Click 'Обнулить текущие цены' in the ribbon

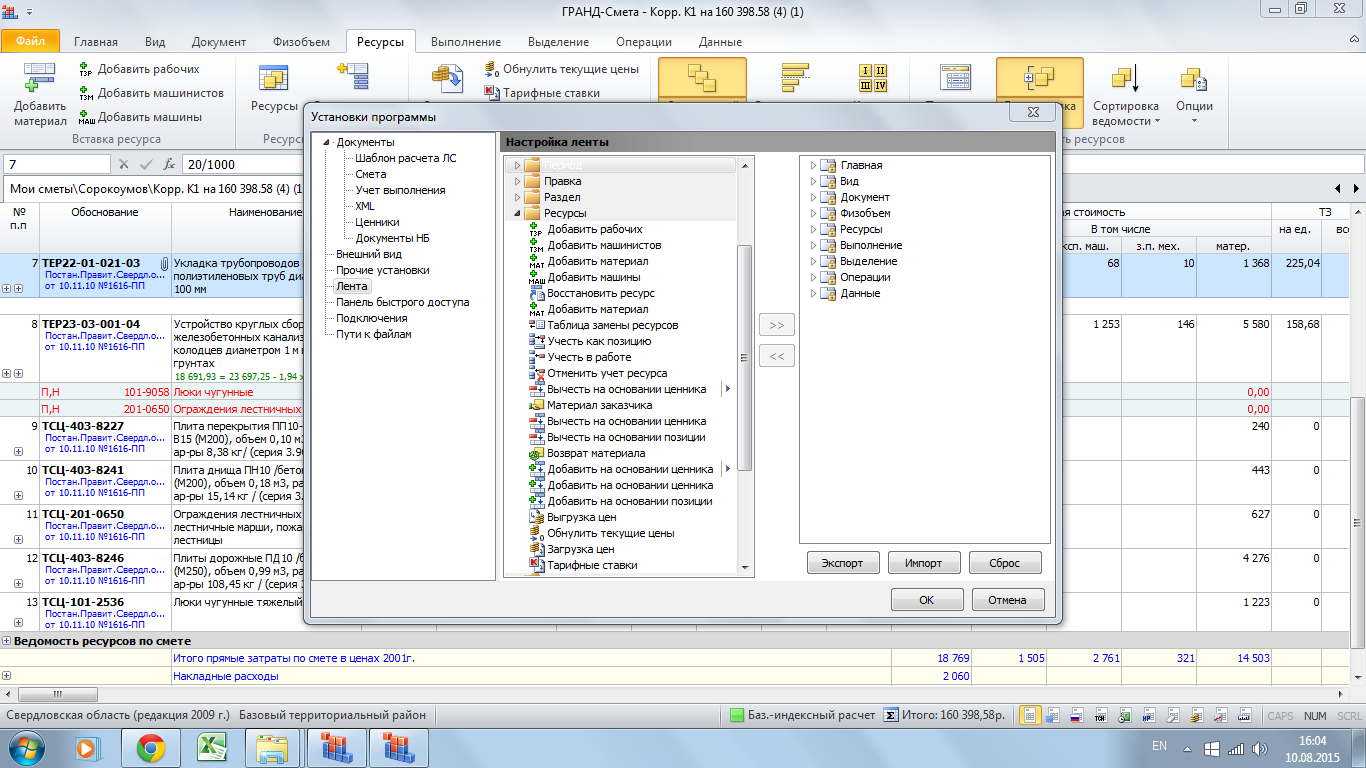coord(561,70)
